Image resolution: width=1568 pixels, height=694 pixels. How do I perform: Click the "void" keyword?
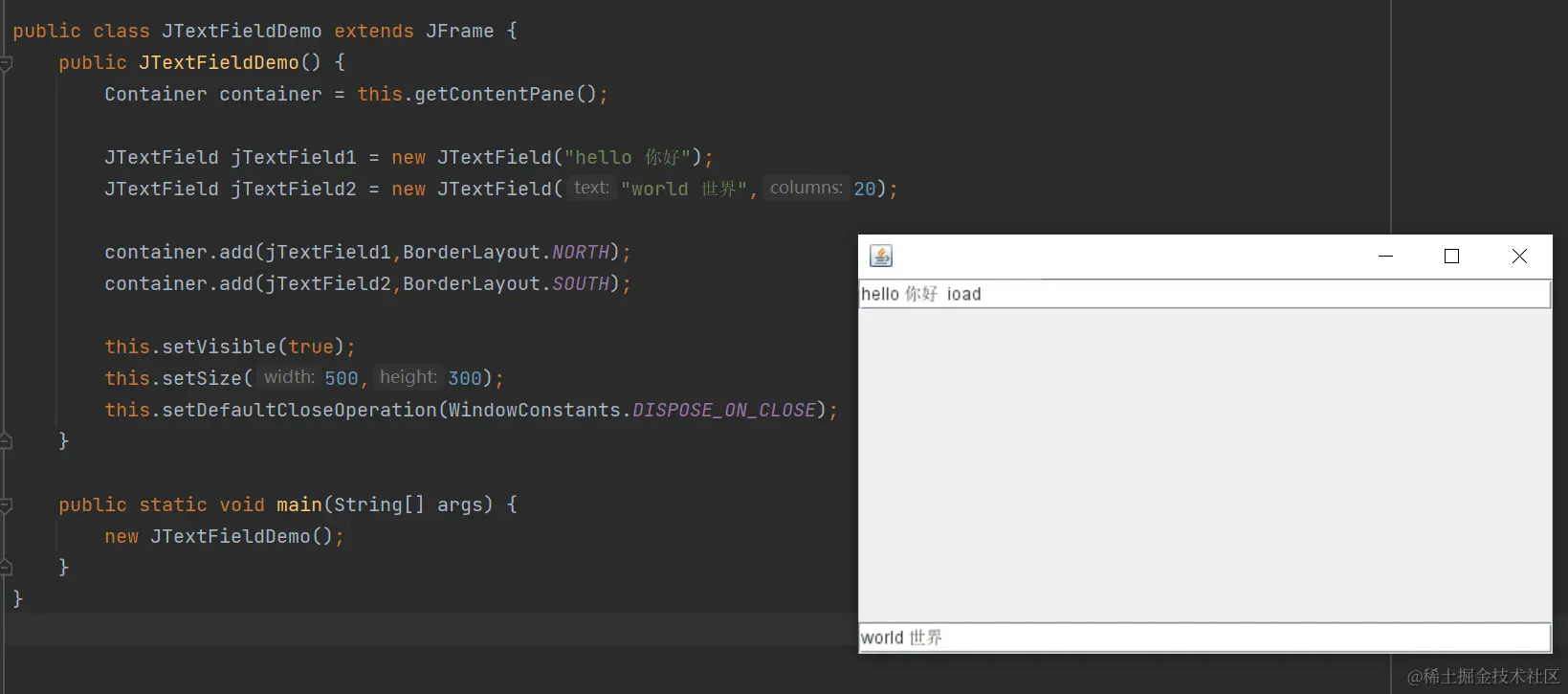pyautogui.click(x=242, y=504)
